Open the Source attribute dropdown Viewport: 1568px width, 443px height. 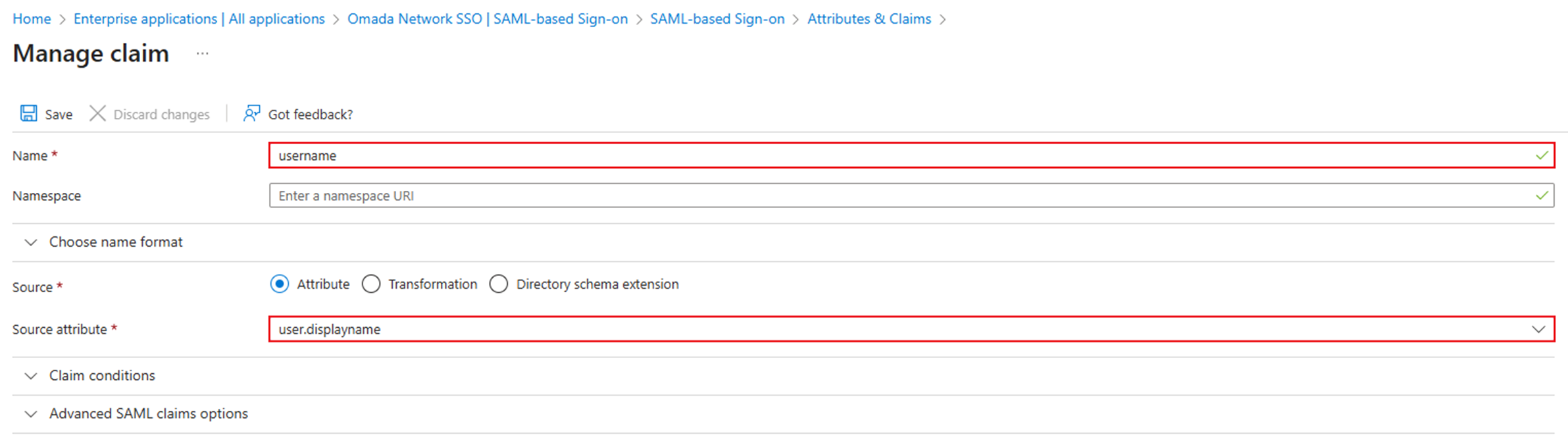click(x=1538, y=329)
